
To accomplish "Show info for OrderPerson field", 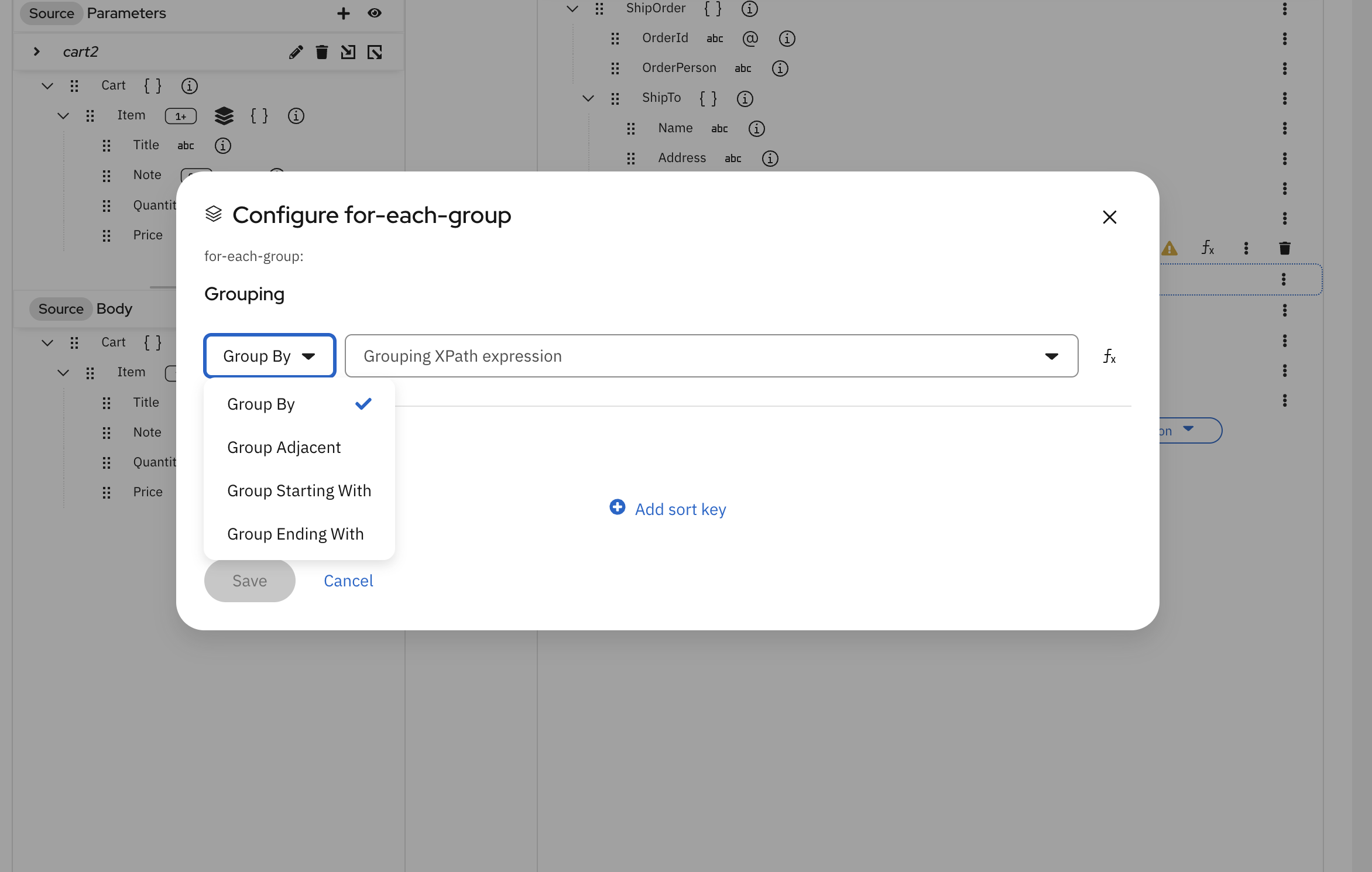I will click(780, 68).
